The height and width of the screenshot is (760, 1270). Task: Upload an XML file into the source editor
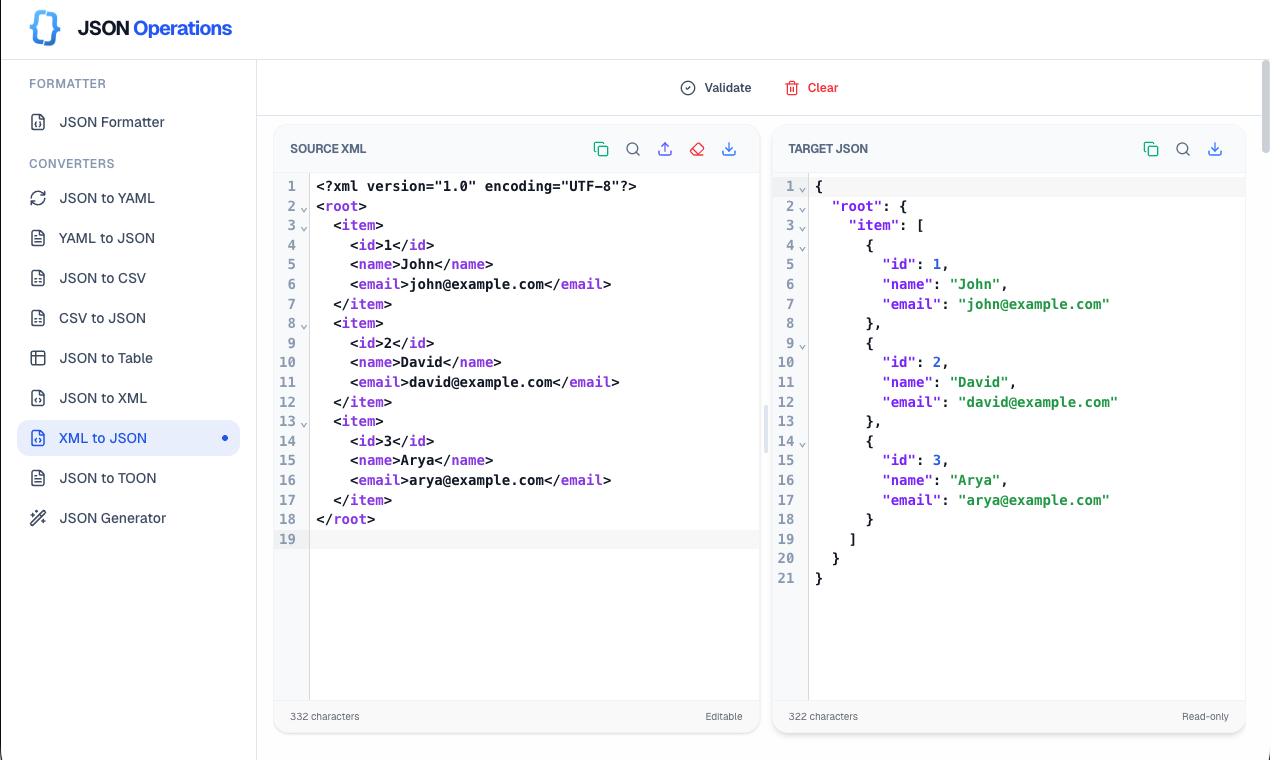pyautogui.click(x=665, y=148)
